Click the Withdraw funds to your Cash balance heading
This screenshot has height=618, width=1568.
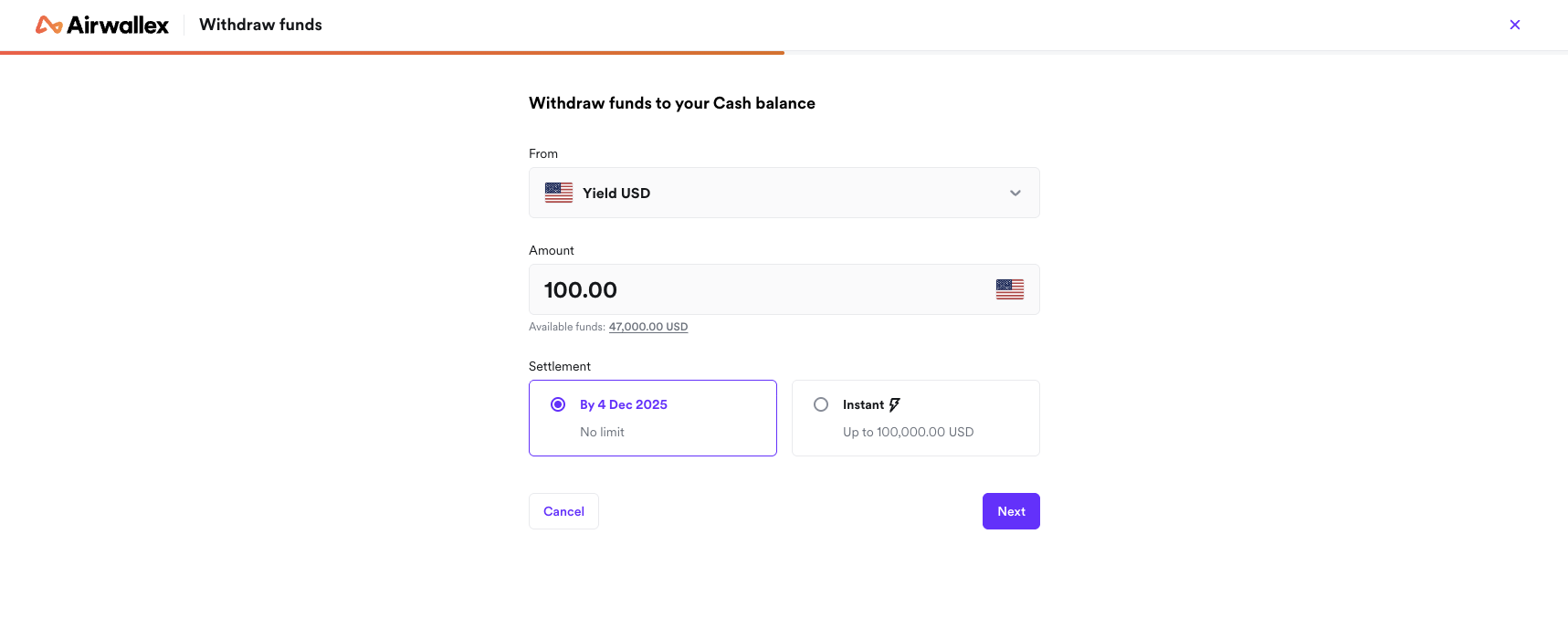coord(671,103)
